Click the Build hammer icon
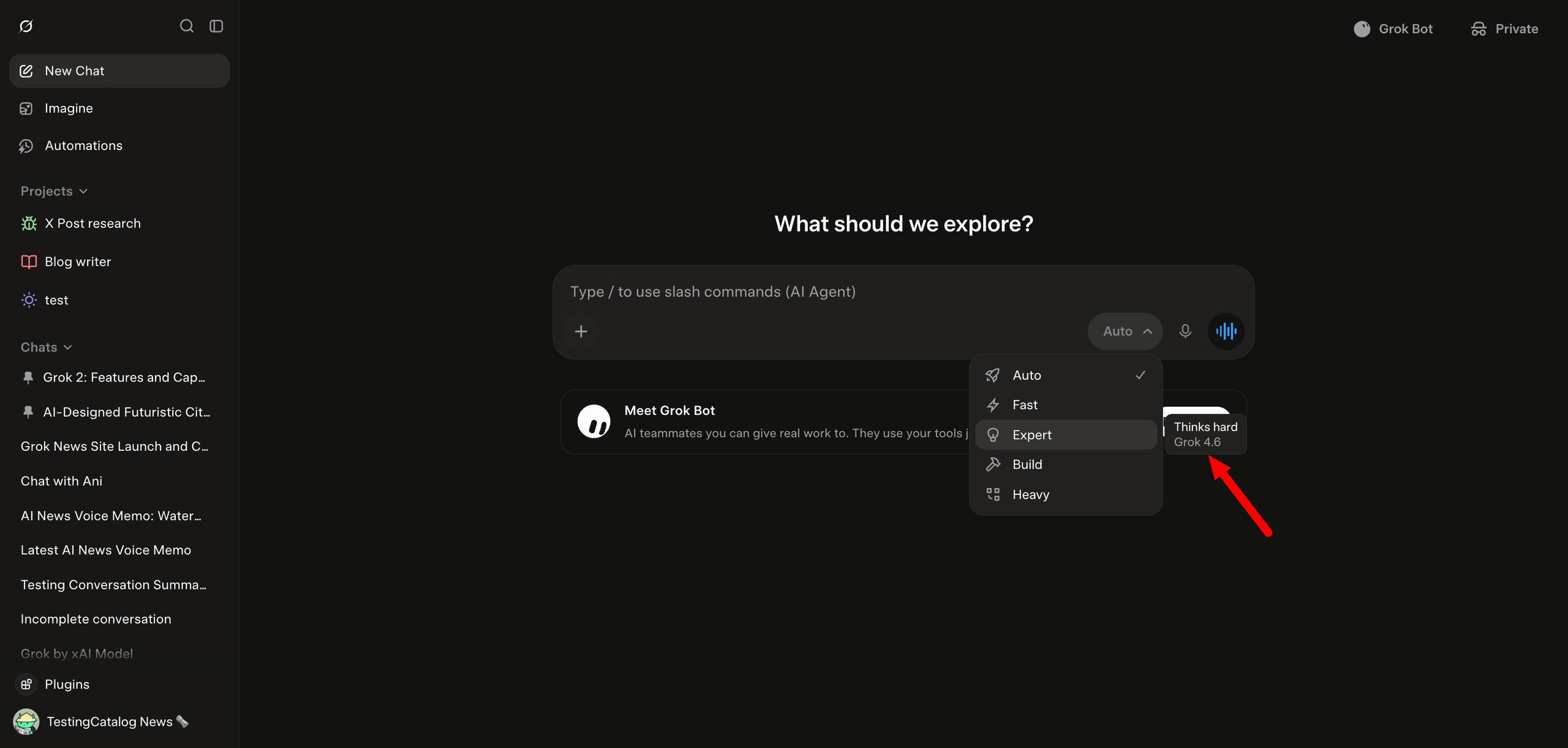The width and height of the screenshot is (1568, 748). coord(993,464)
